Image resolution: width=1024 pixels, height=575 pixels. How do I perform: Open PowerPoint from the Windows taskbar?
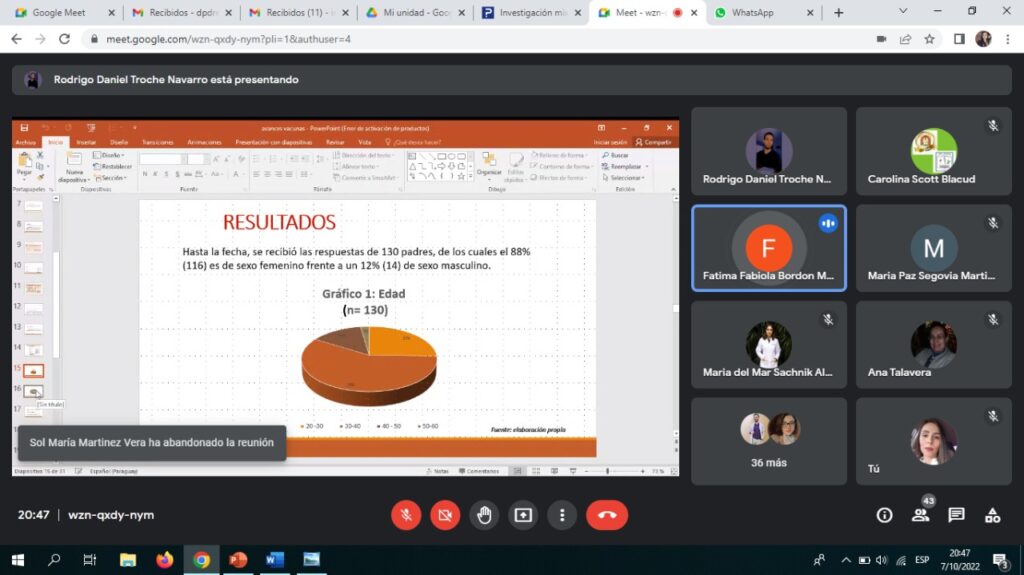pyautogui.click(x=238, y=559)
